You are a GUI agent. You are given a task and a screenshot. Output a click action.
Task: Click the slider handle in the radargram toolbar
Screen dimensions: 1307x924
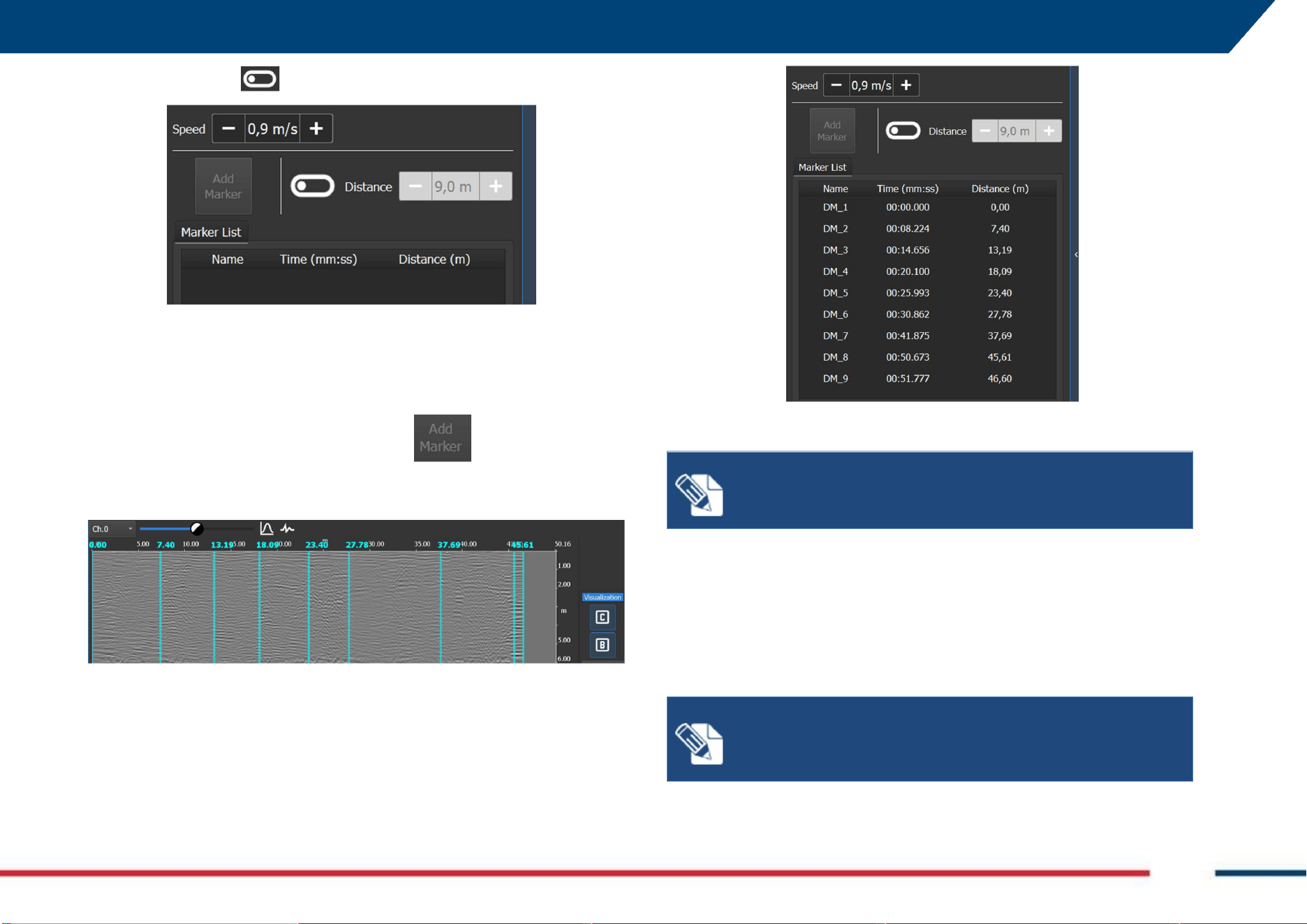click(197, 528)
